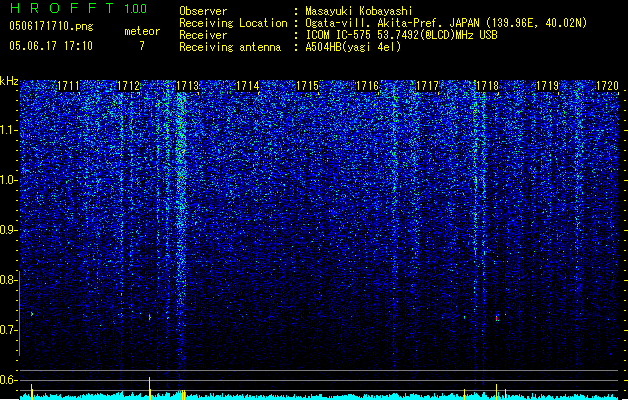This screenshot has width=629, height=400.
Task: Click the red meteor echo near 1718
Action: click(497, 318)
